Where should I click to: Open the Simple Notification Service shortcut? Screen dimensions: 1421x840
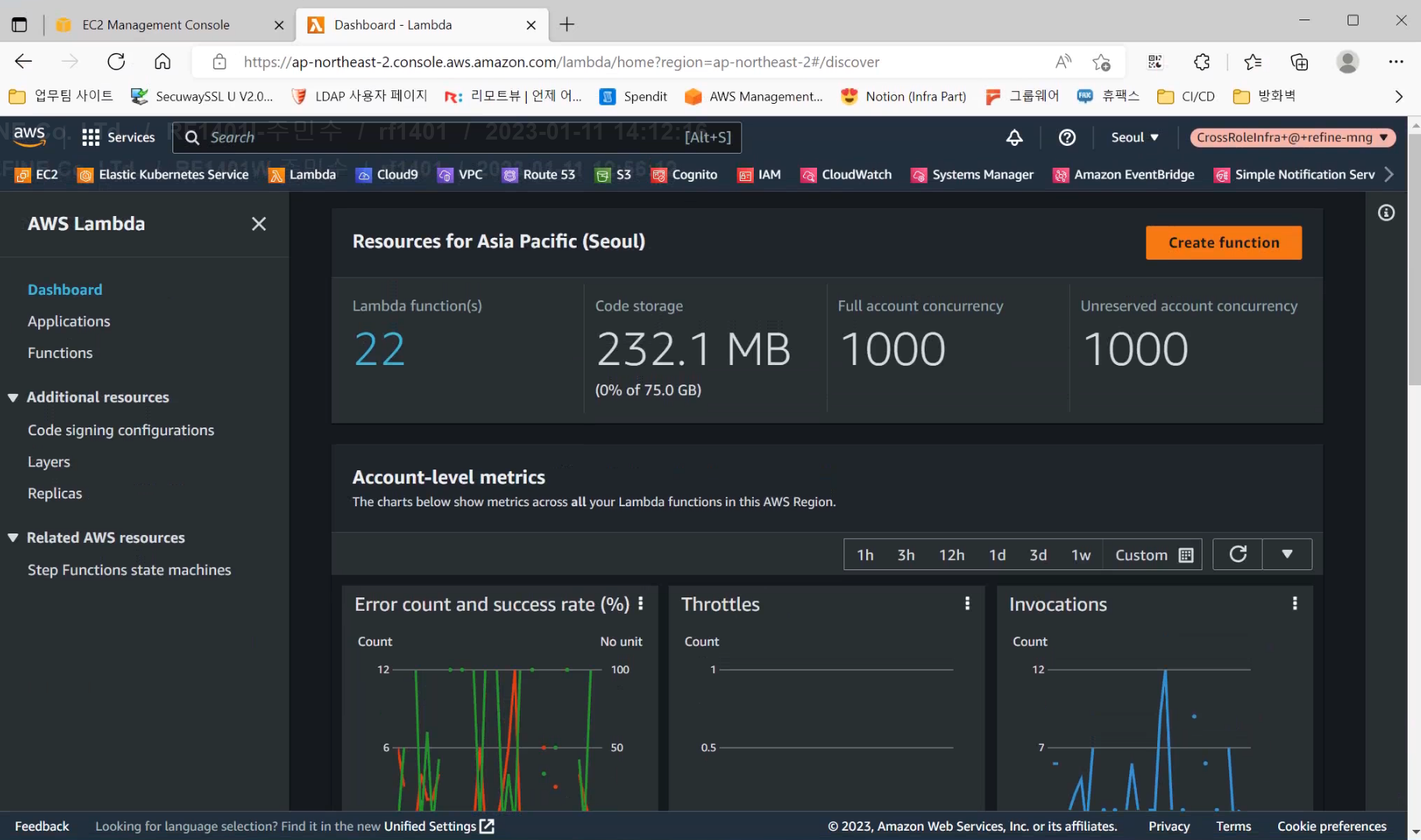tap(1295, 175)
